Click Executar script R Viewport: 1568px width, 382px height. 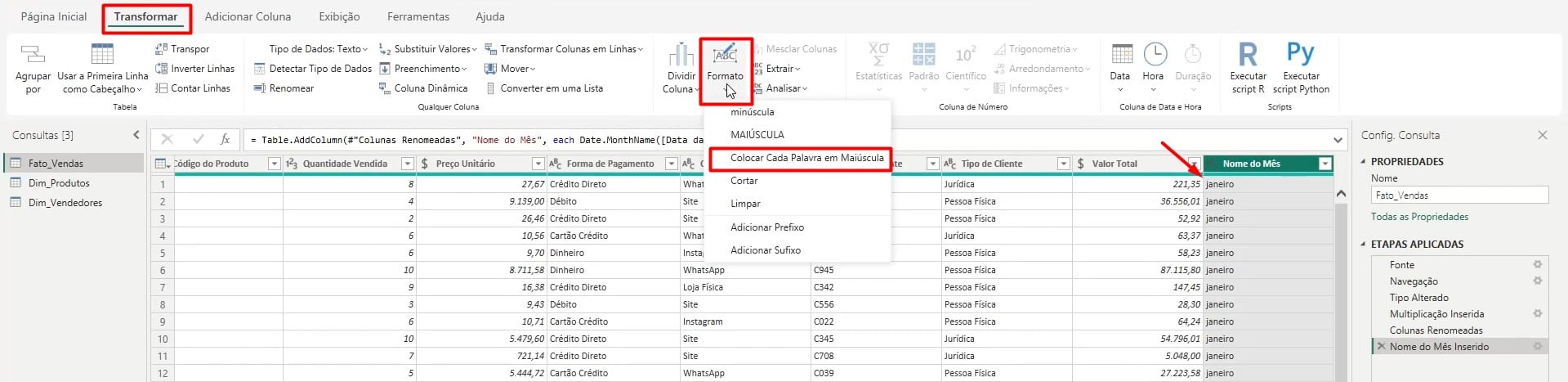coord(1248,68)
